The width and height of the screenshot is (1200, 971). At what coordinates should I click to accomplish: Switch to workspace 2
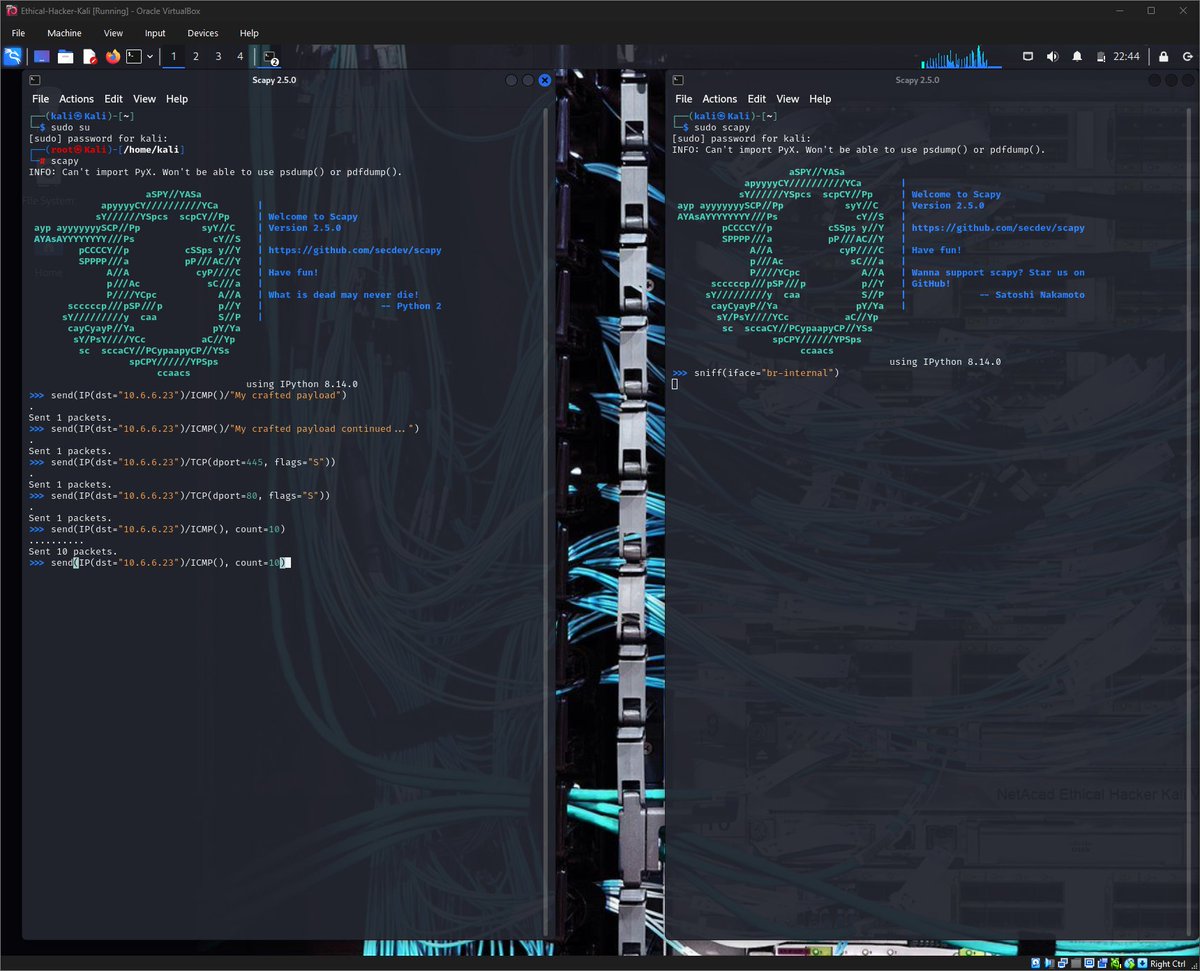tap(195, 57)
